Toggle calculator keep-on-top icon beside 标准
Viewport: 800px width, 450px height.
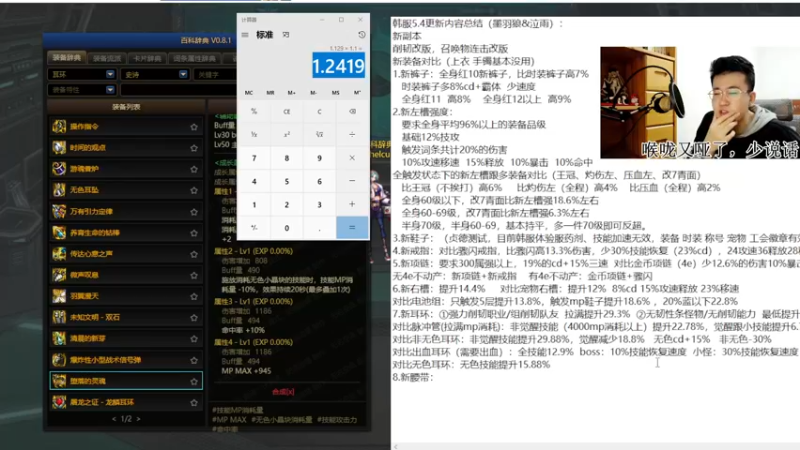(x=286, y=35)
